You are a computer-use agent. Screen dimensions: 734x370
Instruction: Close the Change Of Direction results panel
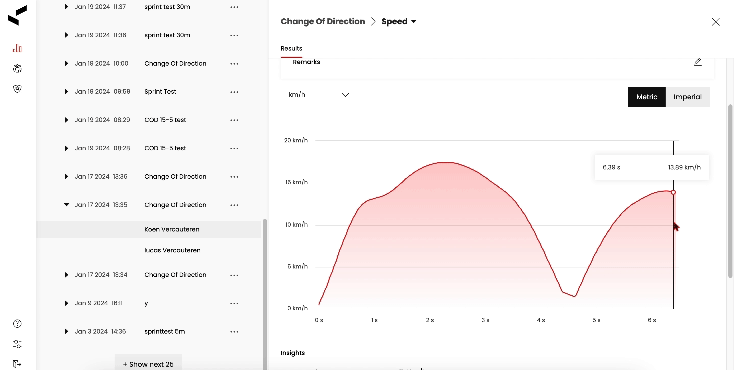(715, 22)
